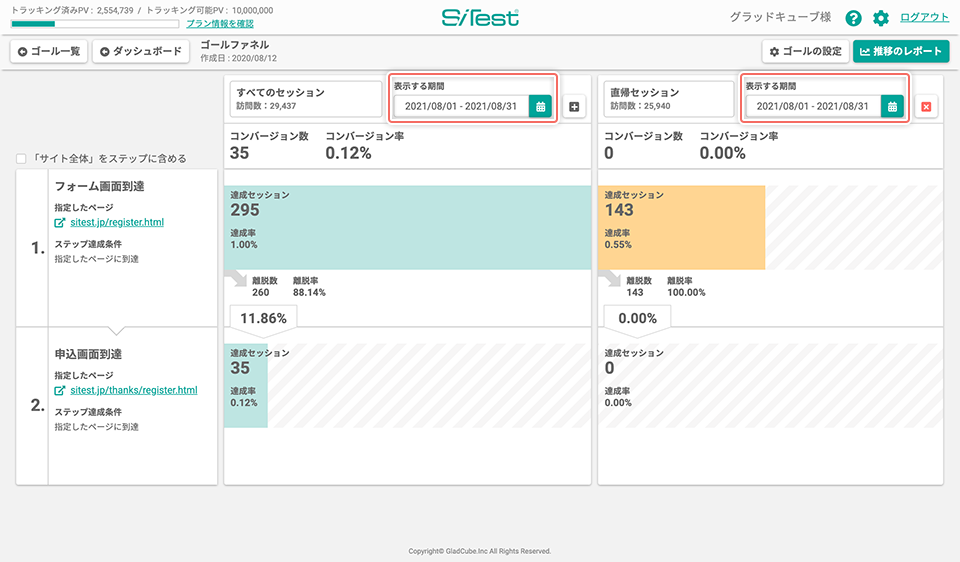The height and width of the screenshot is (562, 960).
Task: Select the 直帰セッション segment box
Action: coord(669,99)
